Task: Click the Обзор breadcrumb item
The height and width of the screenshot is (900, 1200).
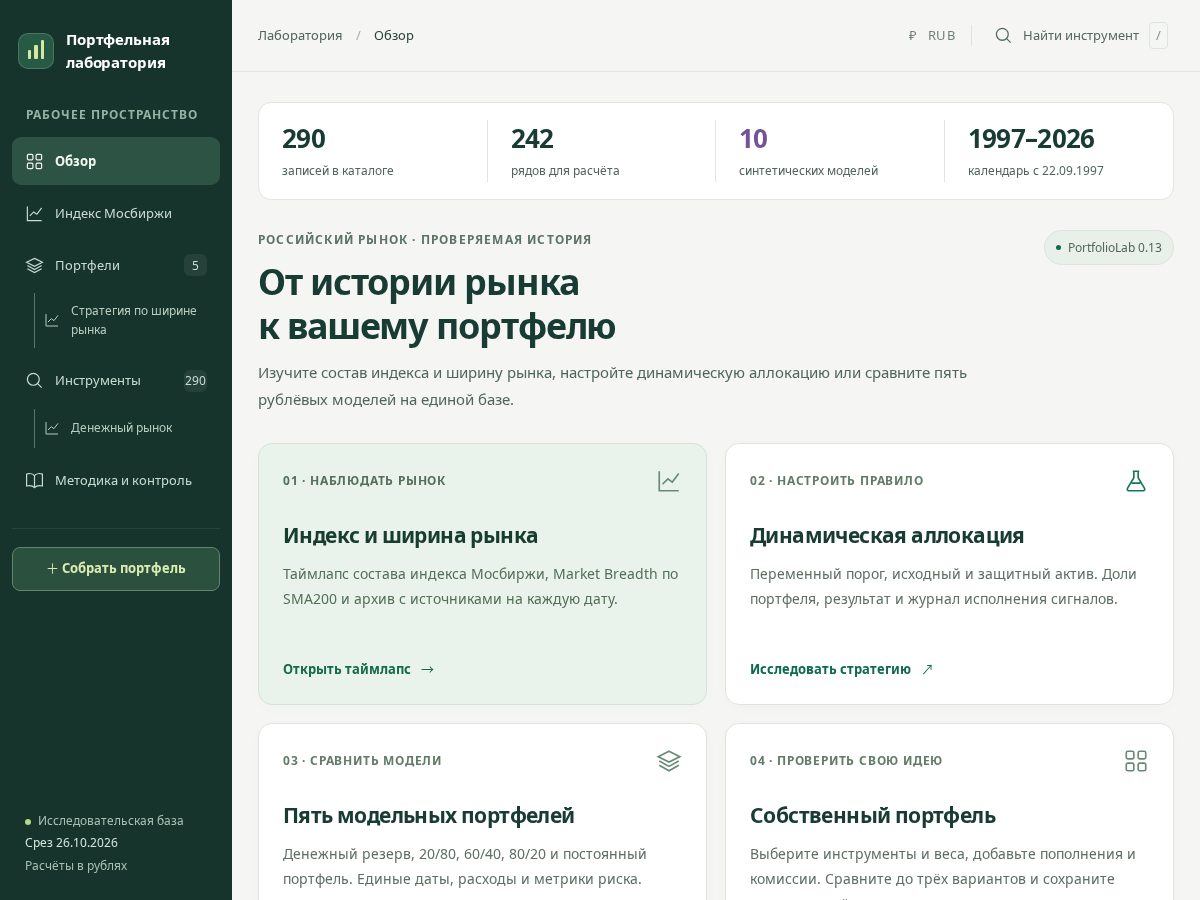Action: pos(394,35)
